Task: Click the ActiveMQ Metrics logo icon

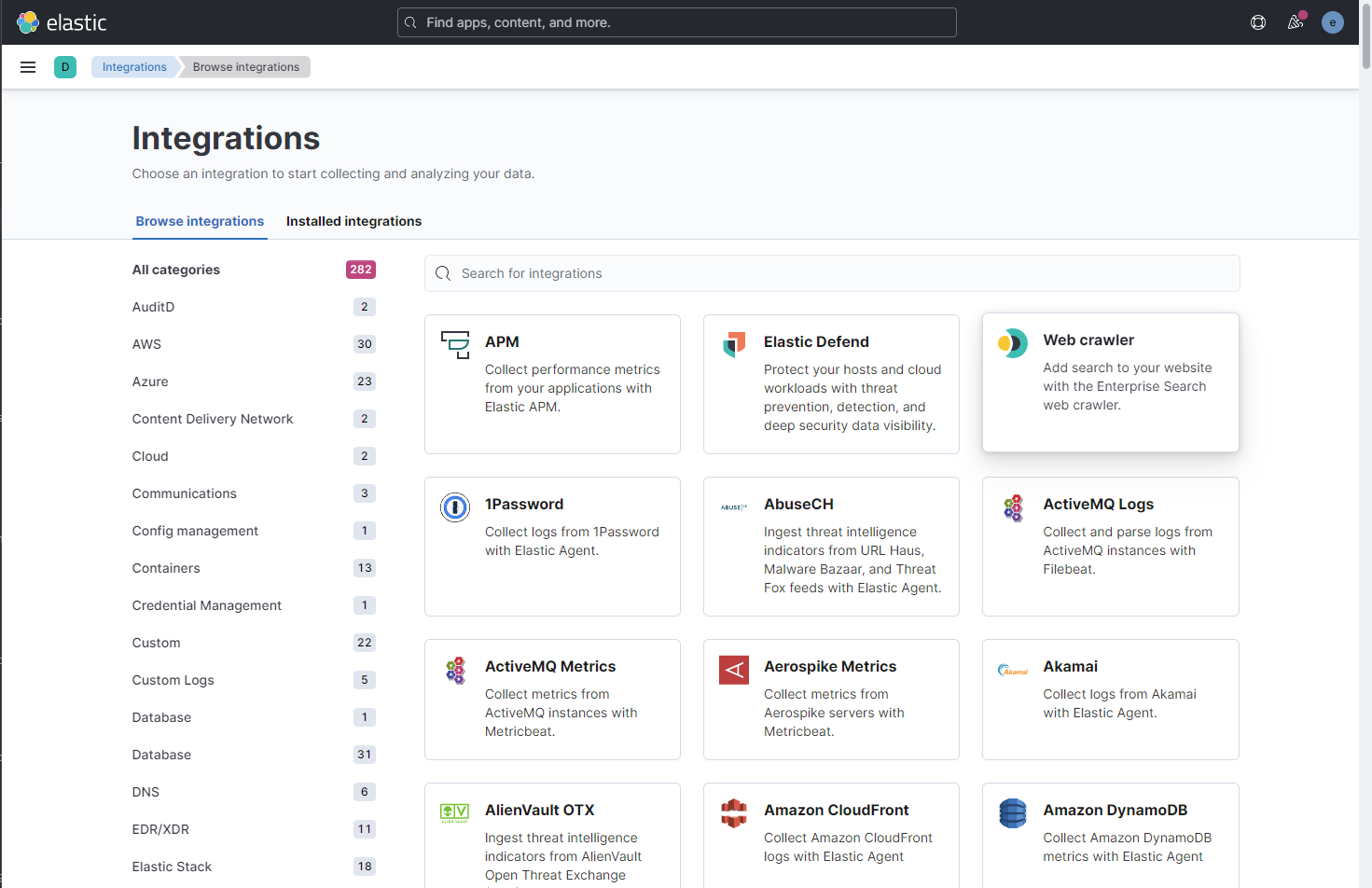Action: click(x=455, y=671)
